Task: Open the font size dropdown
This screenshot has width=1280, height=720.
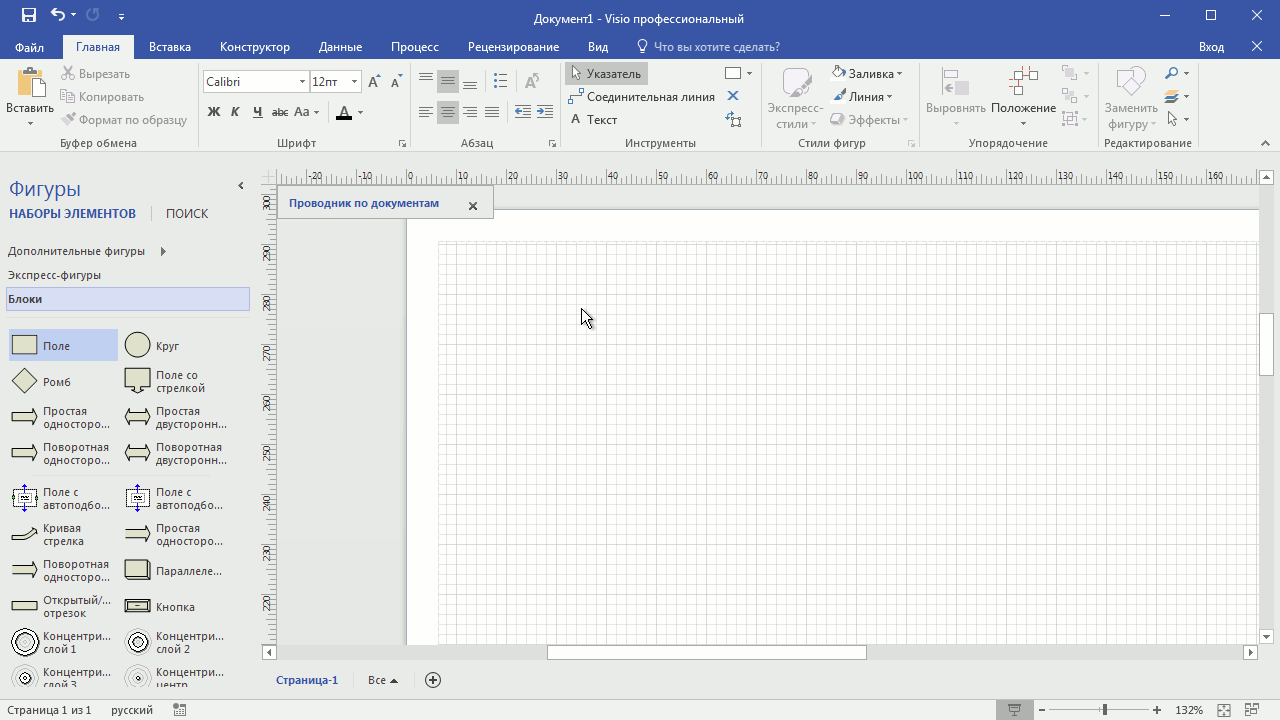Action: click(352, 81)
